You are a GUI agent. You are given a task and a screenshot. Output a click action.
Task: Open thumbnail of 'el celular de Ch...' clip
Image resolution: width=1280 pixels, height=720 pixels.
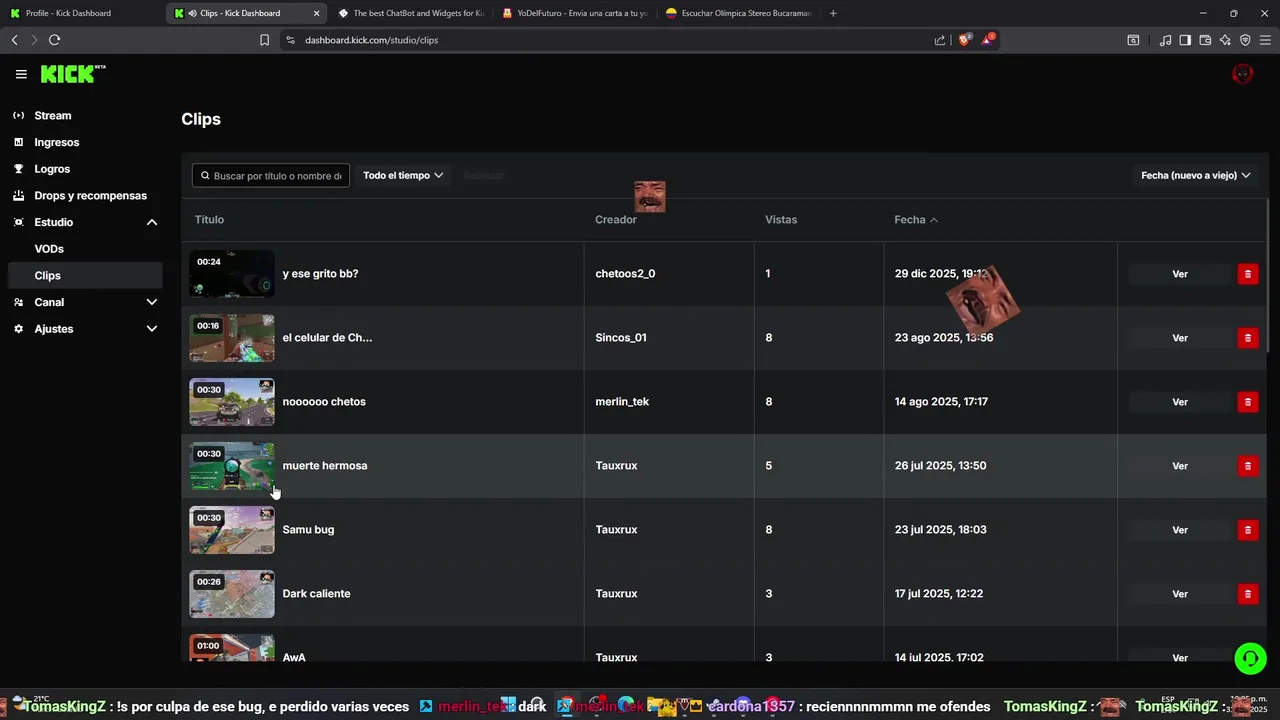pos(232,338)
